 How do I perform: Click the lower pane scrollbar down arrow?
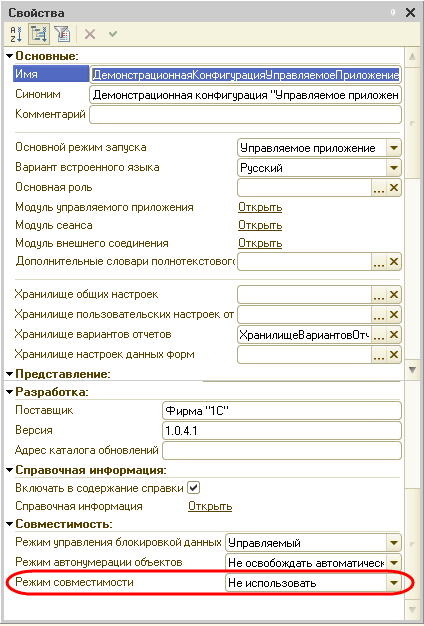412,609
